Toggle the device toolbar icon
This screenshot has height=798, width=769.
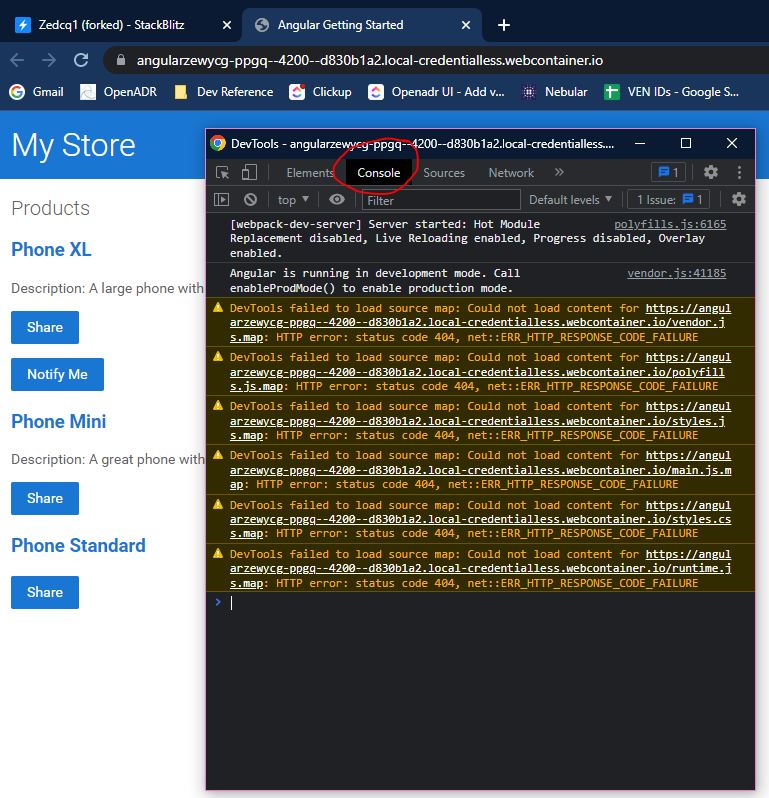pyautogui.click(x=249, y=173)
